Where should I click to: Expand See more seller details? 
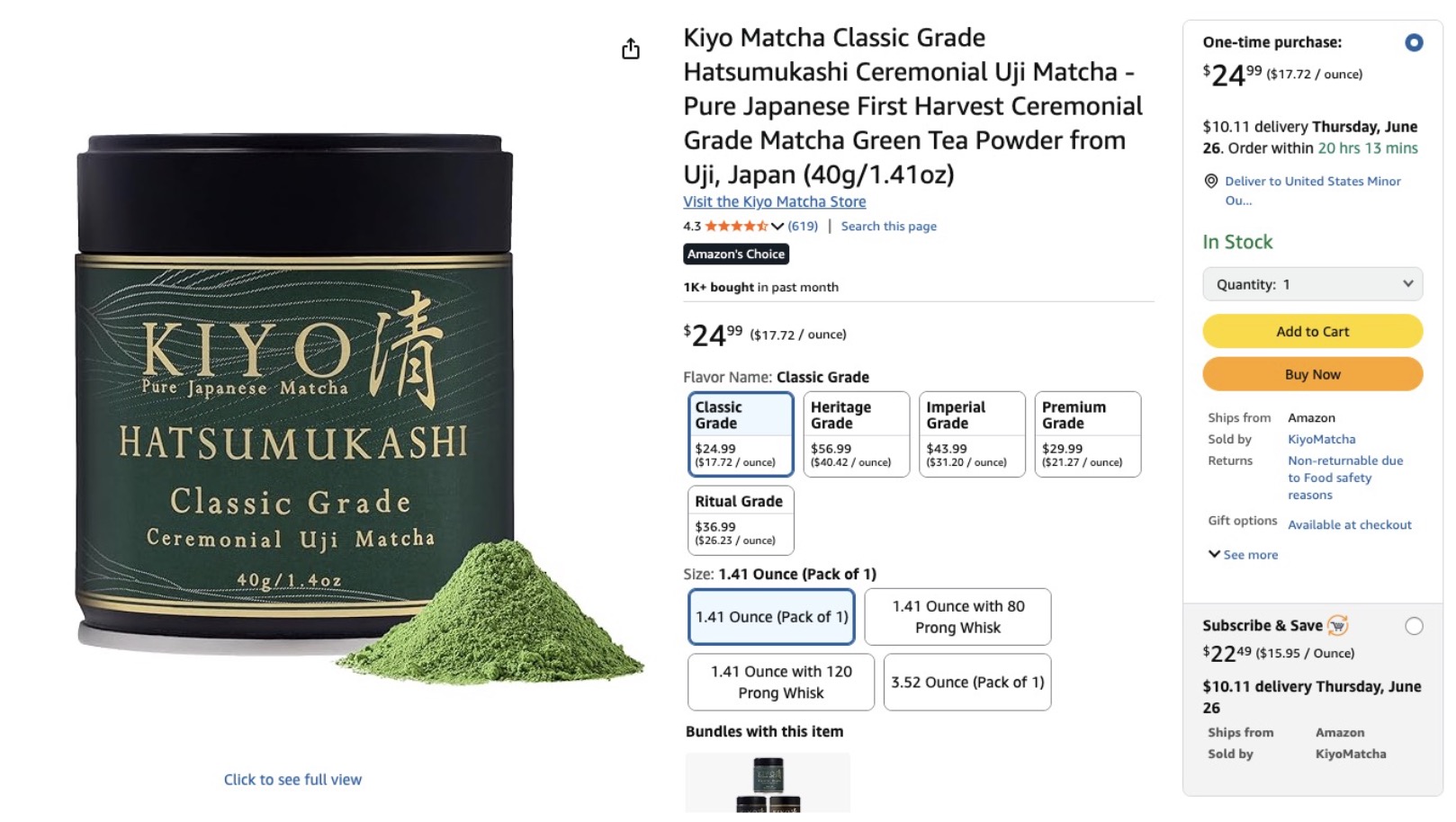pos(1243,555)
